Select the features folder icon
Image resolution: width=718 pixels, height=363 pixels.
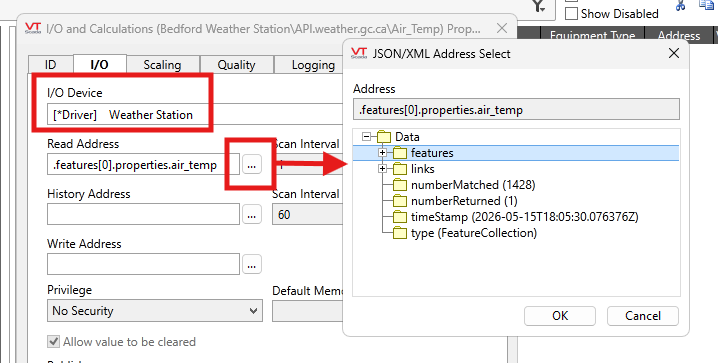400,153
